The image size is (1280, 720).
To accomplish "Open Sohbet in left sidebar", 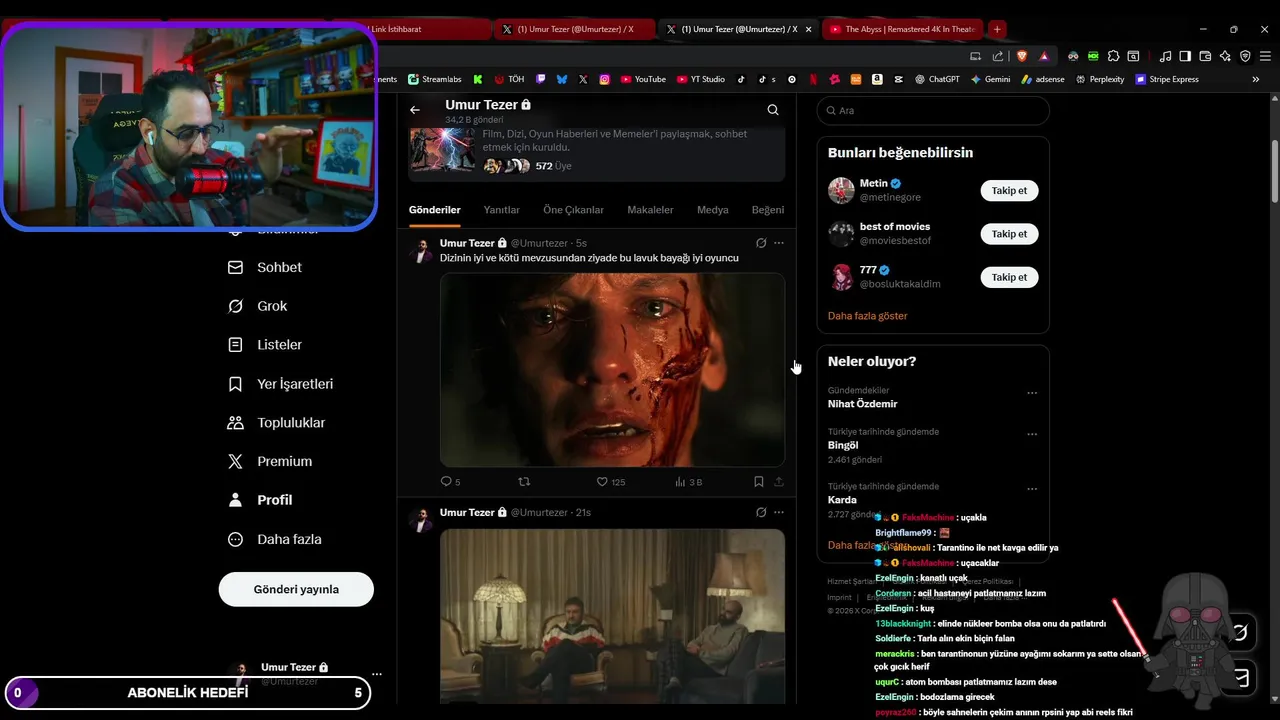I will point(265,267).
